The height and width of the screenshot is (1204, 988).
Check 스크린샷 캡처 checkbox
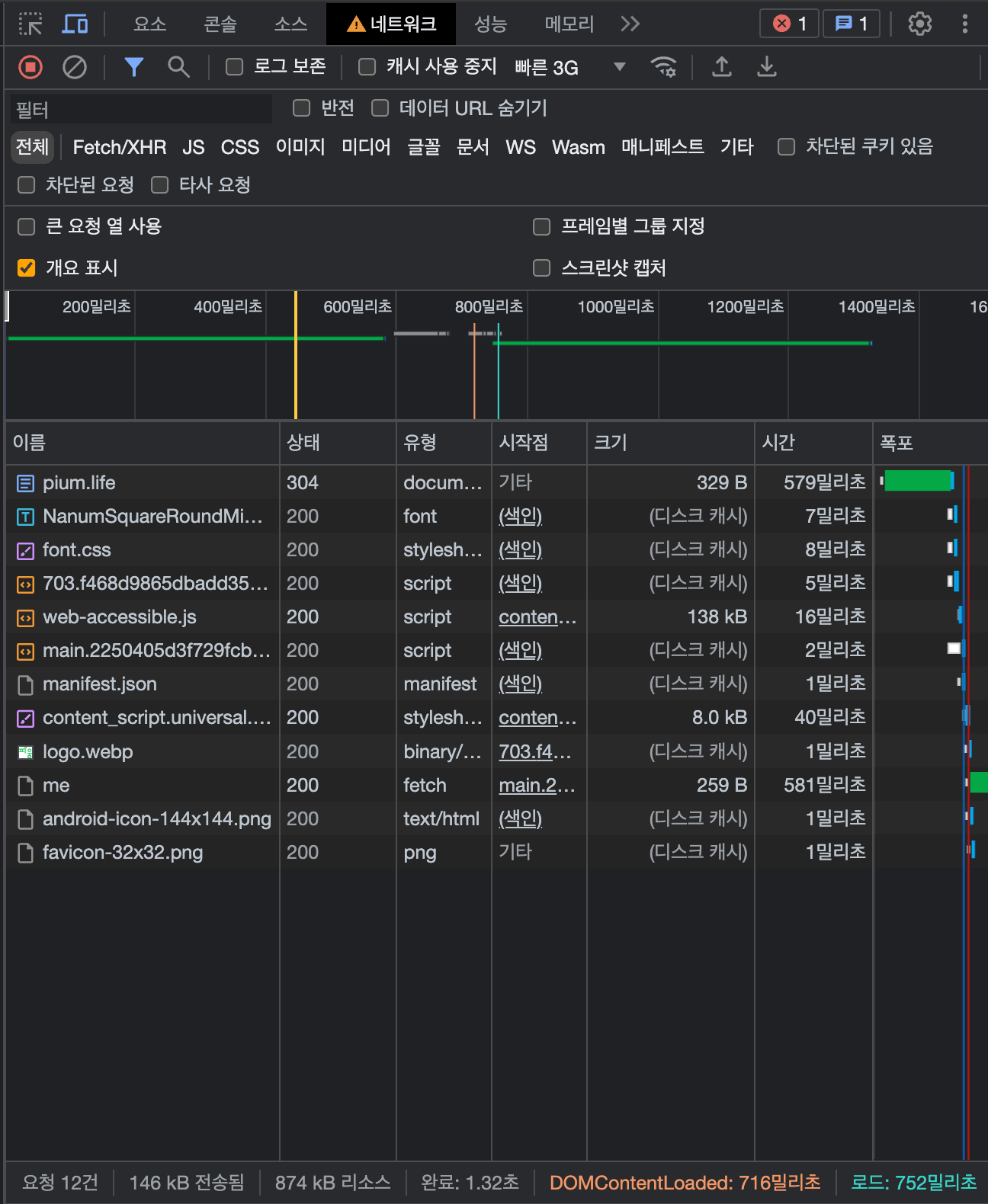[542, 267]
